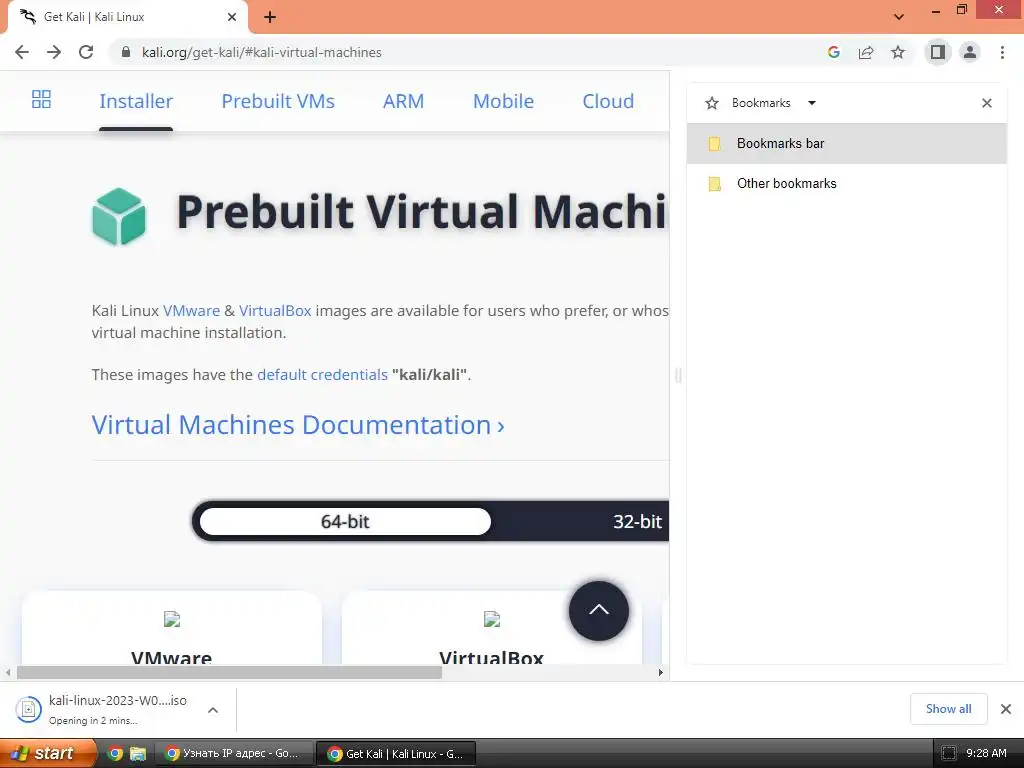
Task: Close the Bookmarks side panel
Action: 987,103
